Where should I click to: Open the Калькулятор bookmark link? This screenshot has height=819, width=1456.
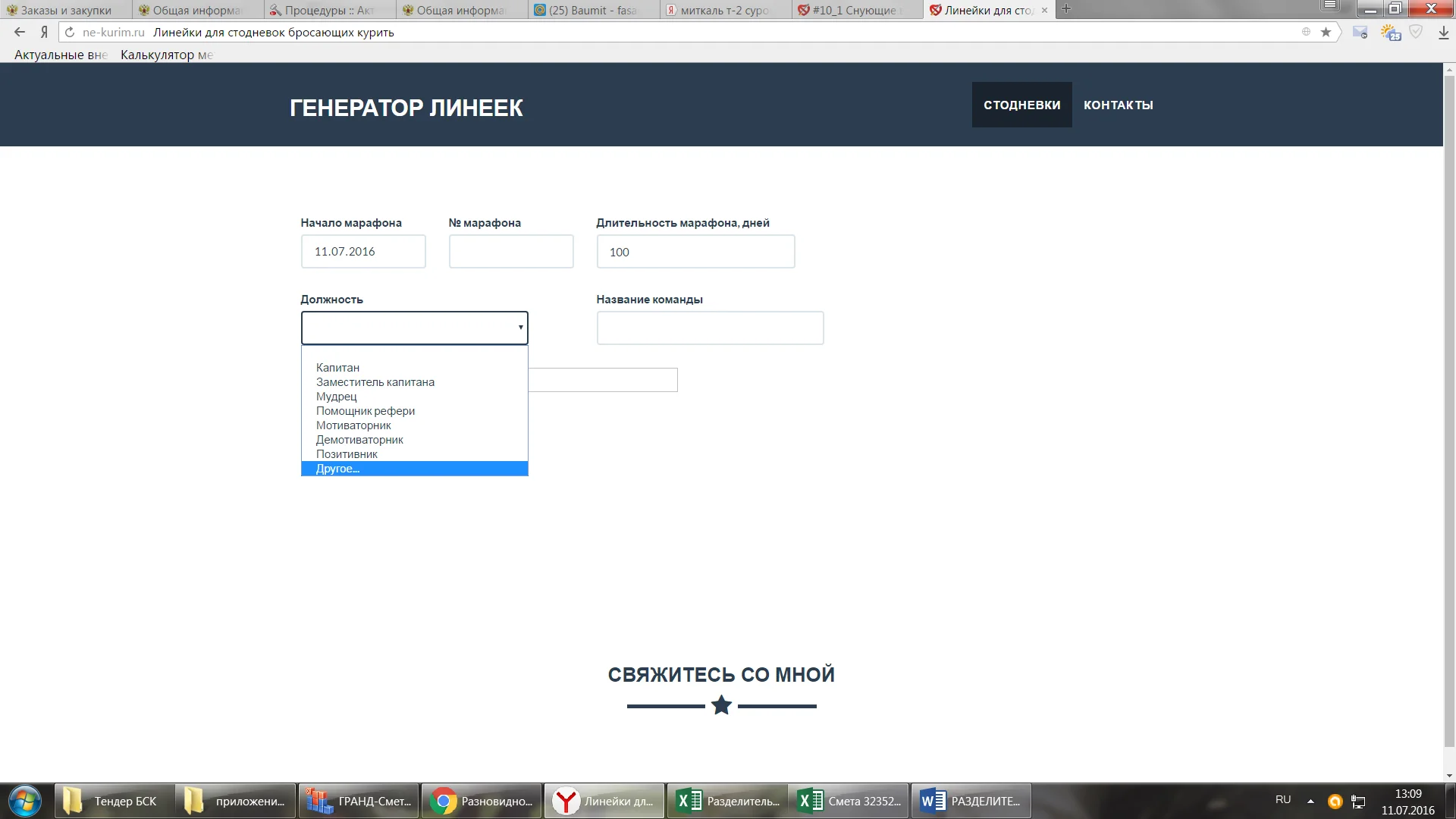[166, 55]
